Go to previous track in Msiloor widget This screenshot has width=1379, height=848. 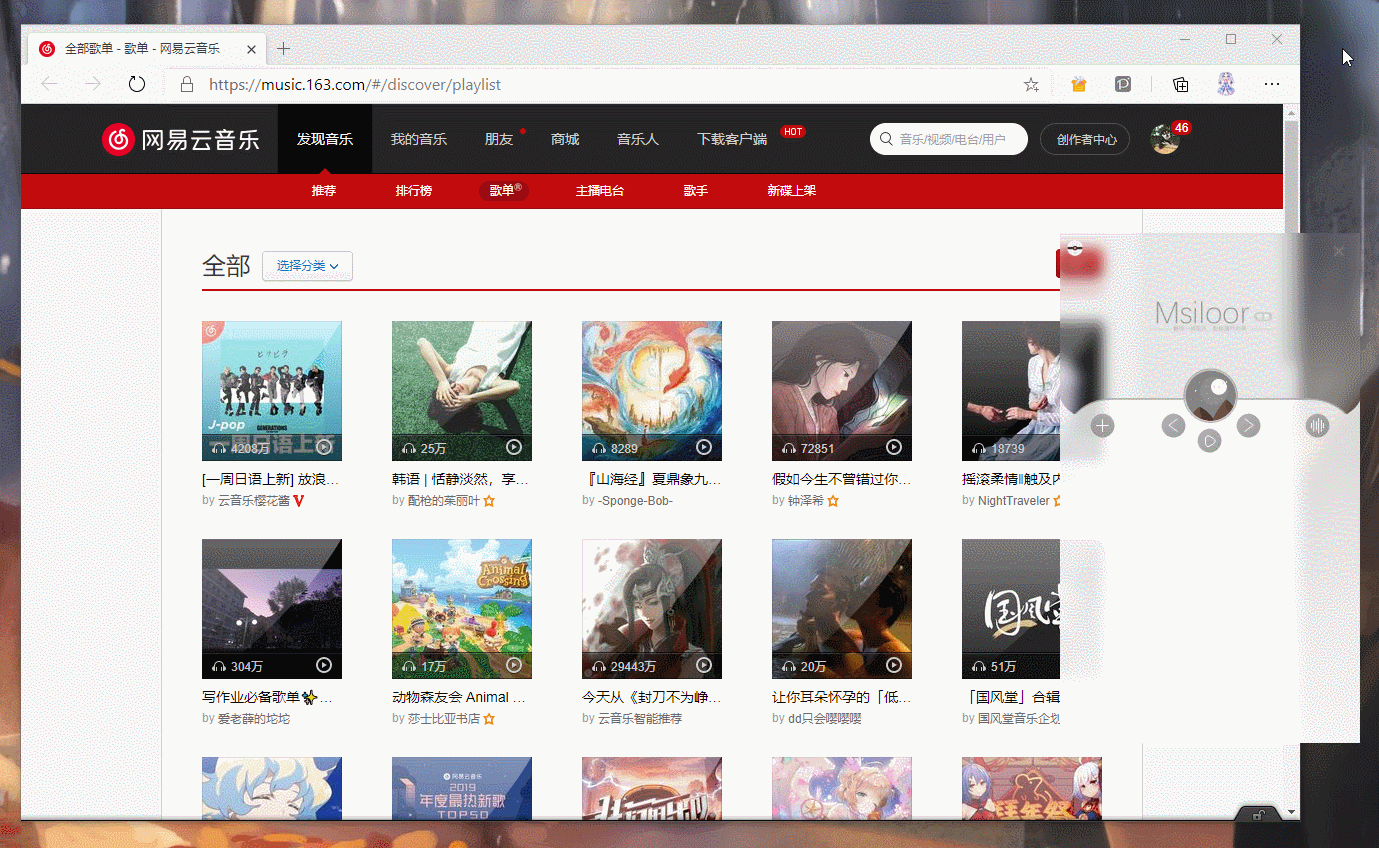1173,426
